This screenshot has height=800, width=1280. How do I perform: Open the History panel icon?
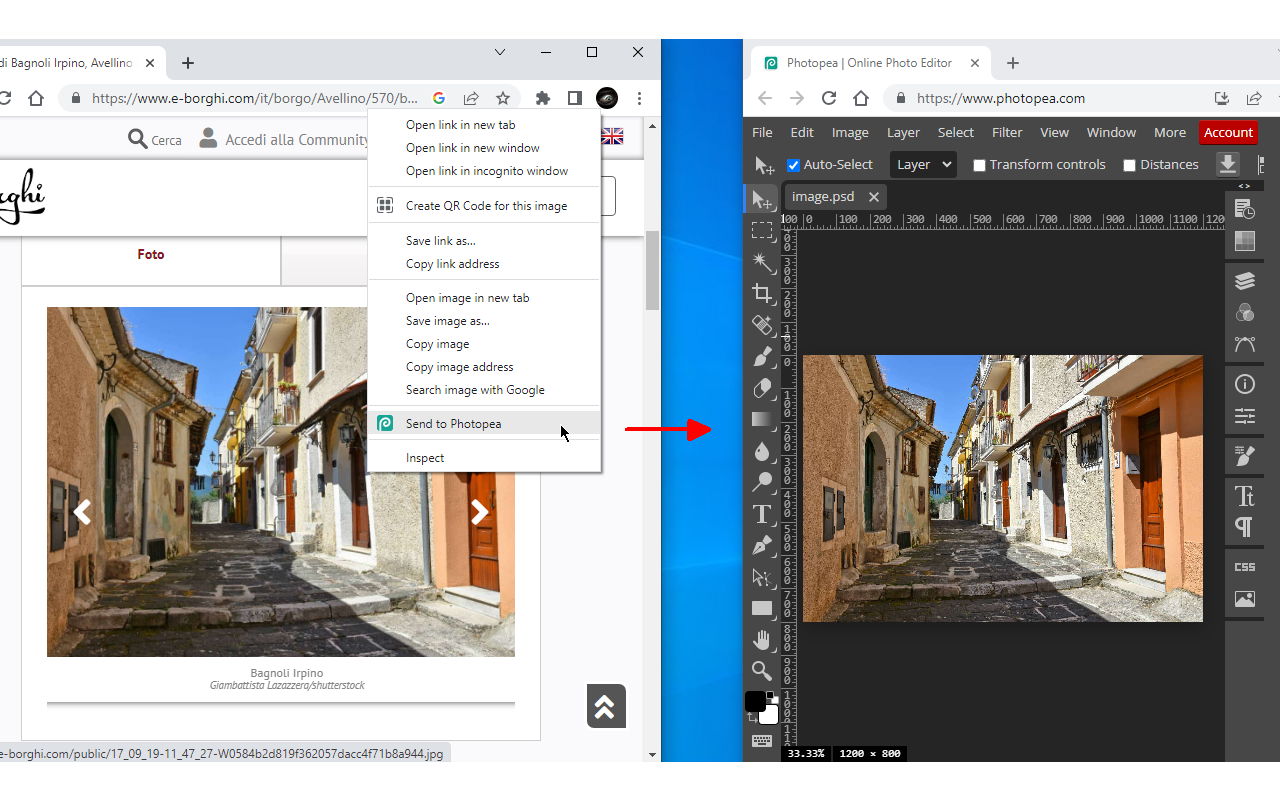1244,208
